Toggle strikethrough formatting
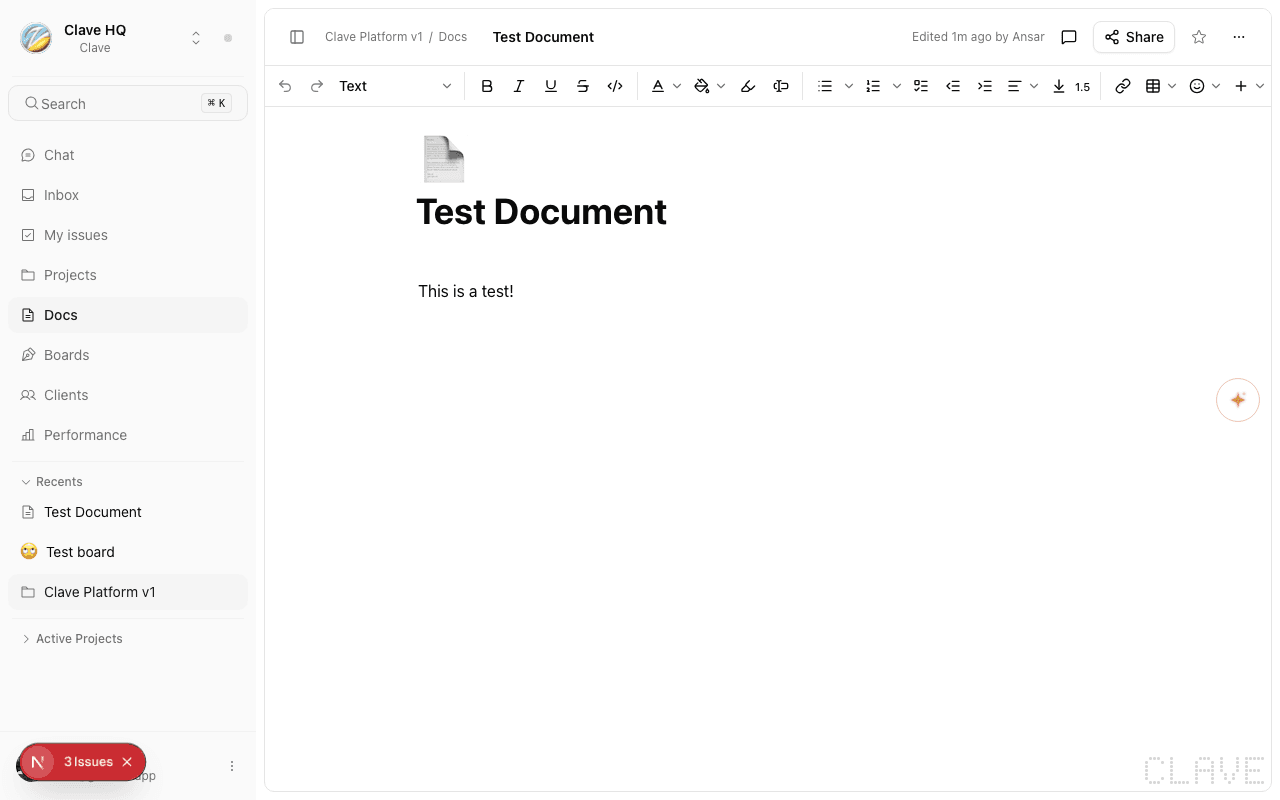This screenshot has width=1280, height=800. [583, 86]
